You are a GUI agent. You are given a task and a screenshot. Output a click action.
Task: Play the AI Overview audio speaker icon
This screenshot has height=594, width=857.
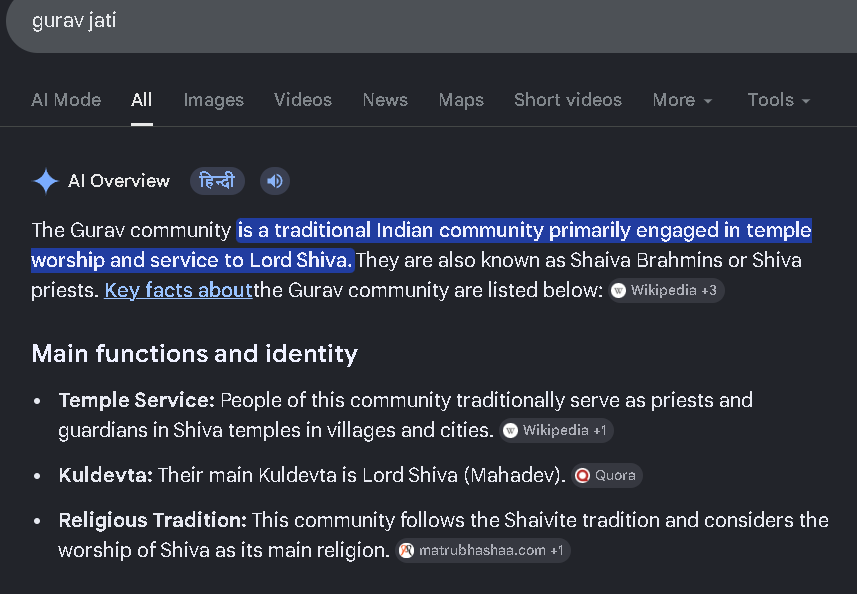pos(274,181)
